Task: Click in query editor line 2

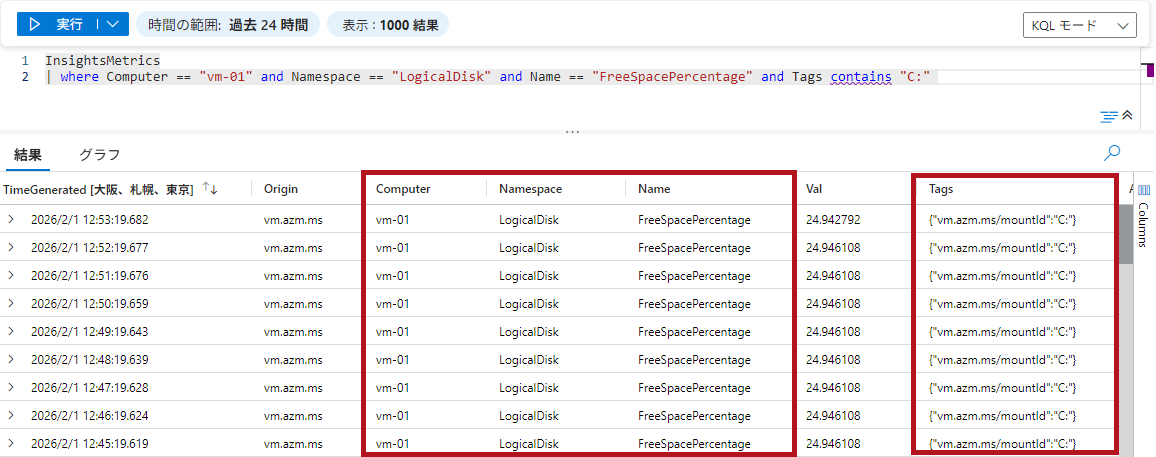Action: click(x=500, y=77)
